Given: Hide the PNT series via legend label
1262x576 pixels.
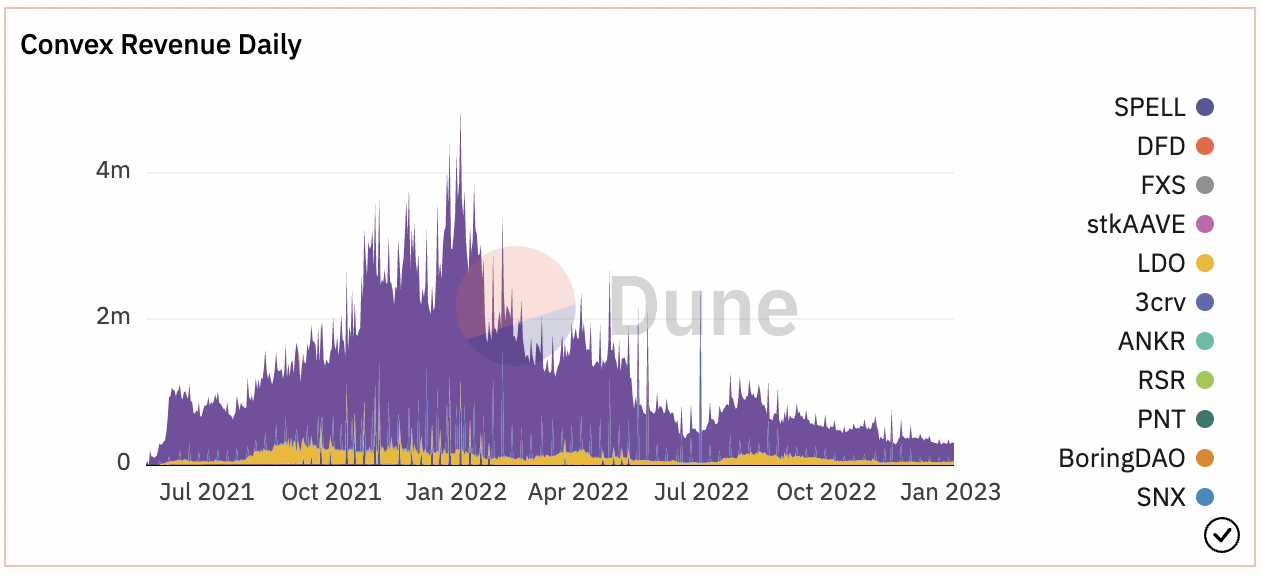Looking at the screenshot, I should 1160,420.
